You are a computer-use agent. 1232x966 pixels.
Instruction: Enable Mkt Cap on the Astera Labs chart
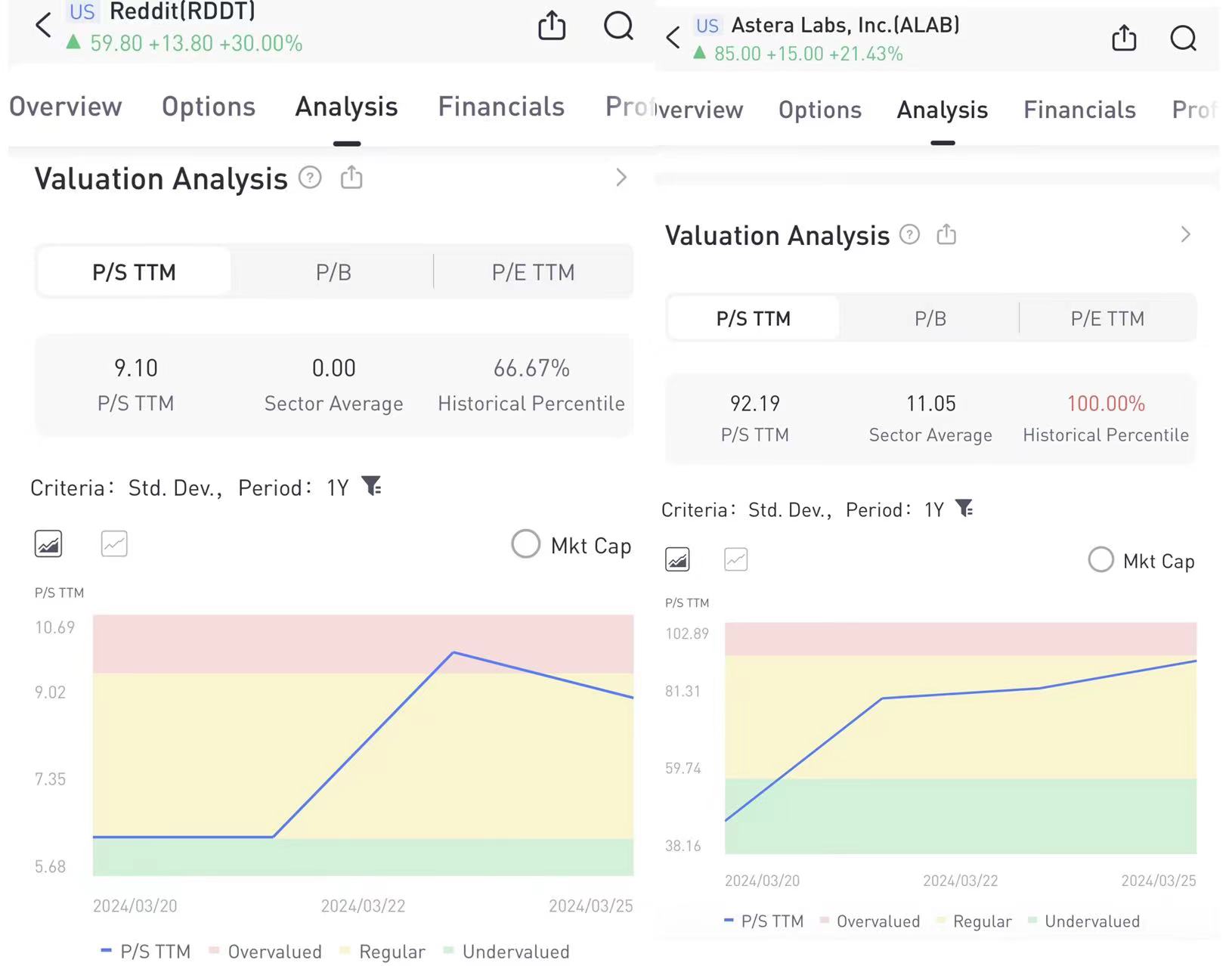point(1100,560)
